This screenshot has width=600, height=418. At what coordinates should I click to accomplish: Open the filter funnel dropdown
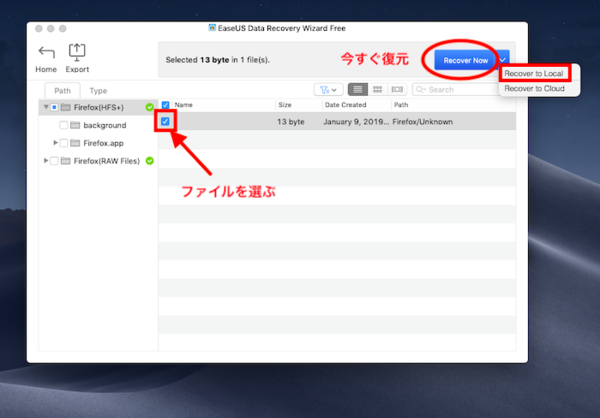point(328,90)
